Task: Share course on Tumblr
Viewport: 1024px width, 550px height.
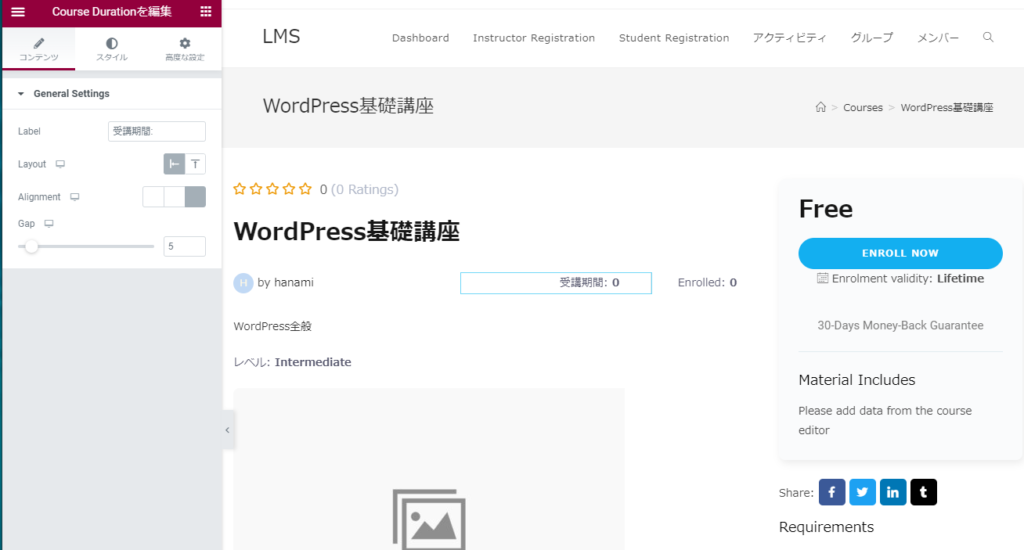Action: click(x=923, y=492)
